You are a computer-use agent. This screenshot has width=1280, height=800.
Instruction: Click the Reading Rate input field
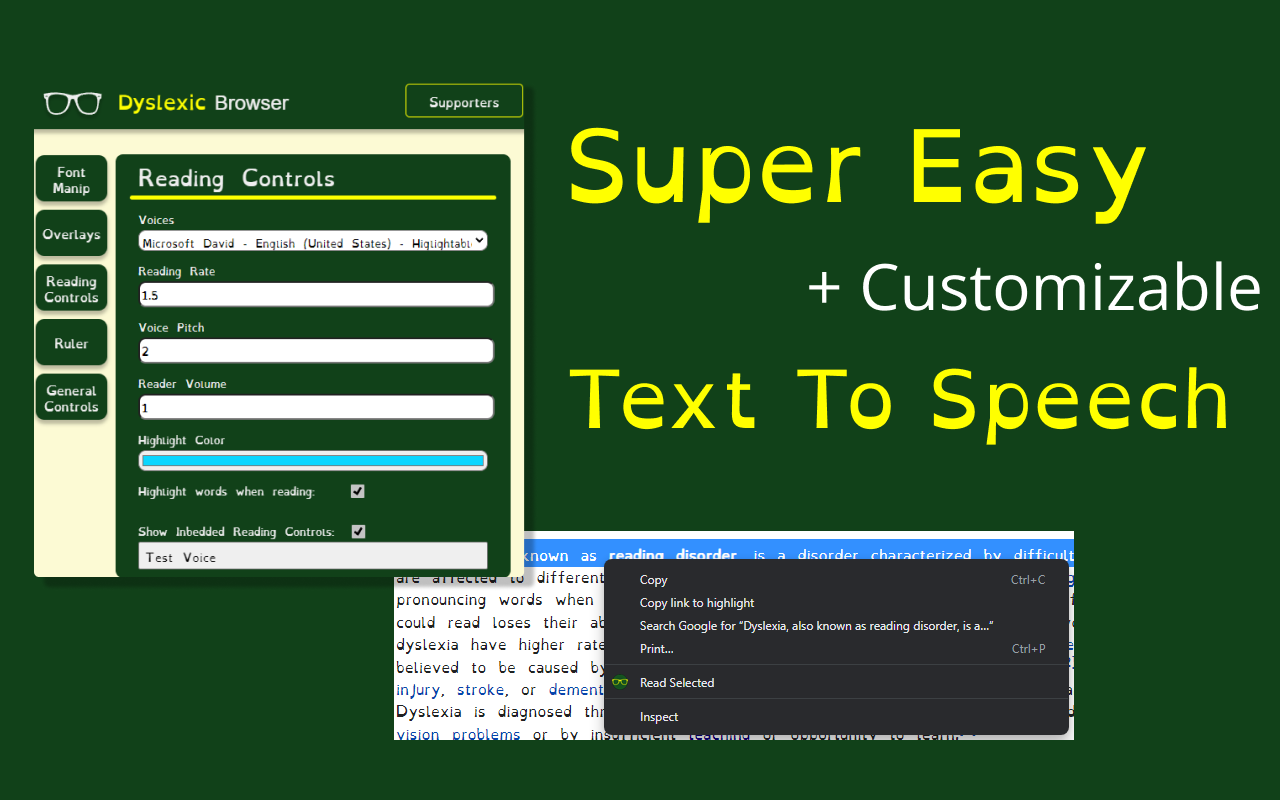click(x=316, y=295)
